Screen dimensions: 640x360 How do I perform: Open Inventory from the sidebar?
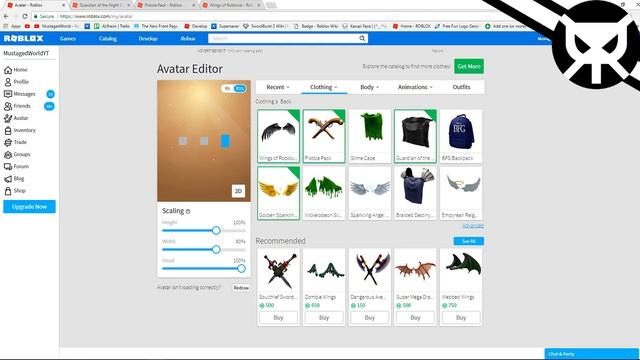[x=20, y=130]
